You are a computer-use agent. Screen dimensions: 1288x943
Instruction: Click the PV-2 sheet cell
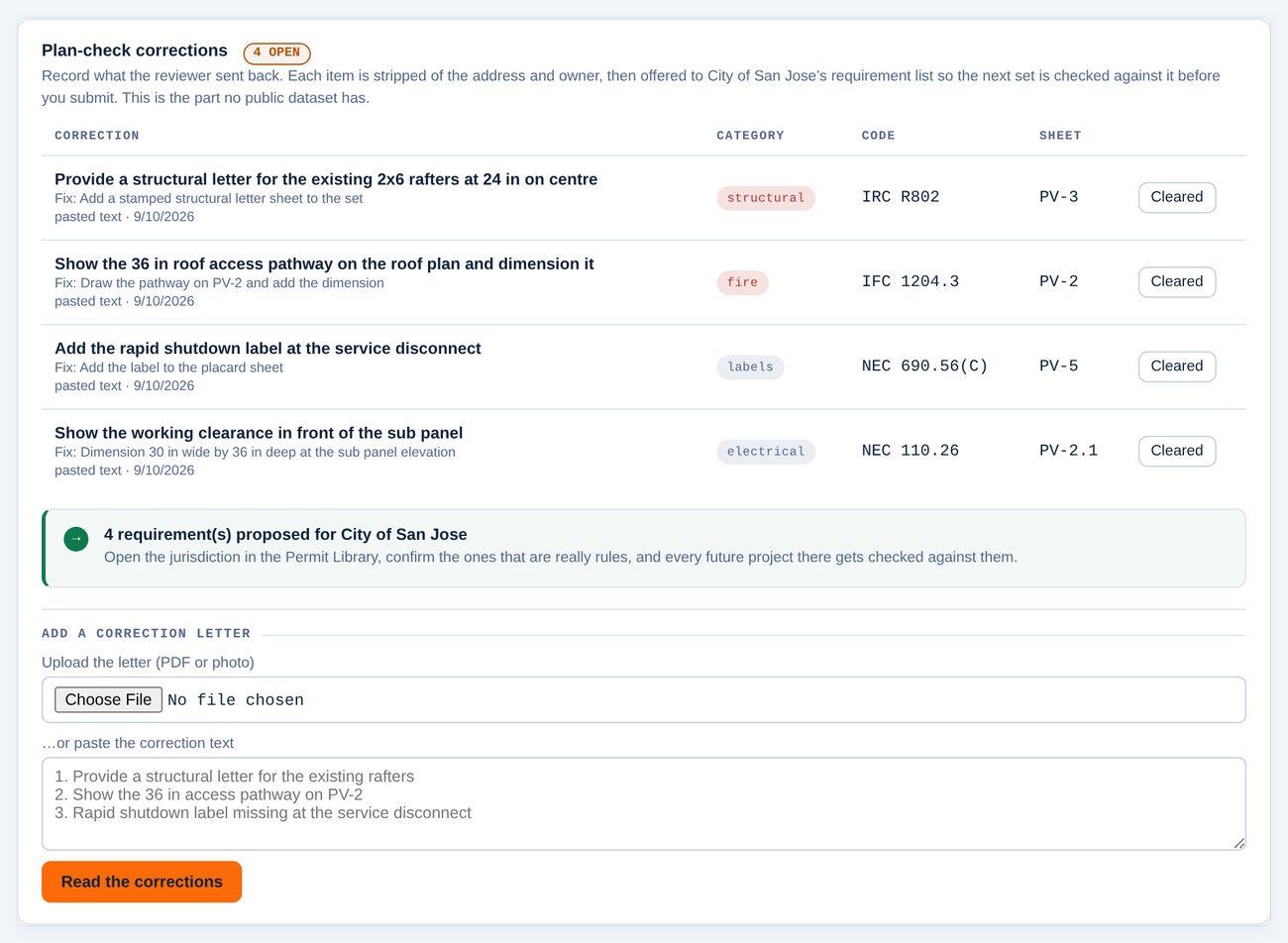point(1059,281)
